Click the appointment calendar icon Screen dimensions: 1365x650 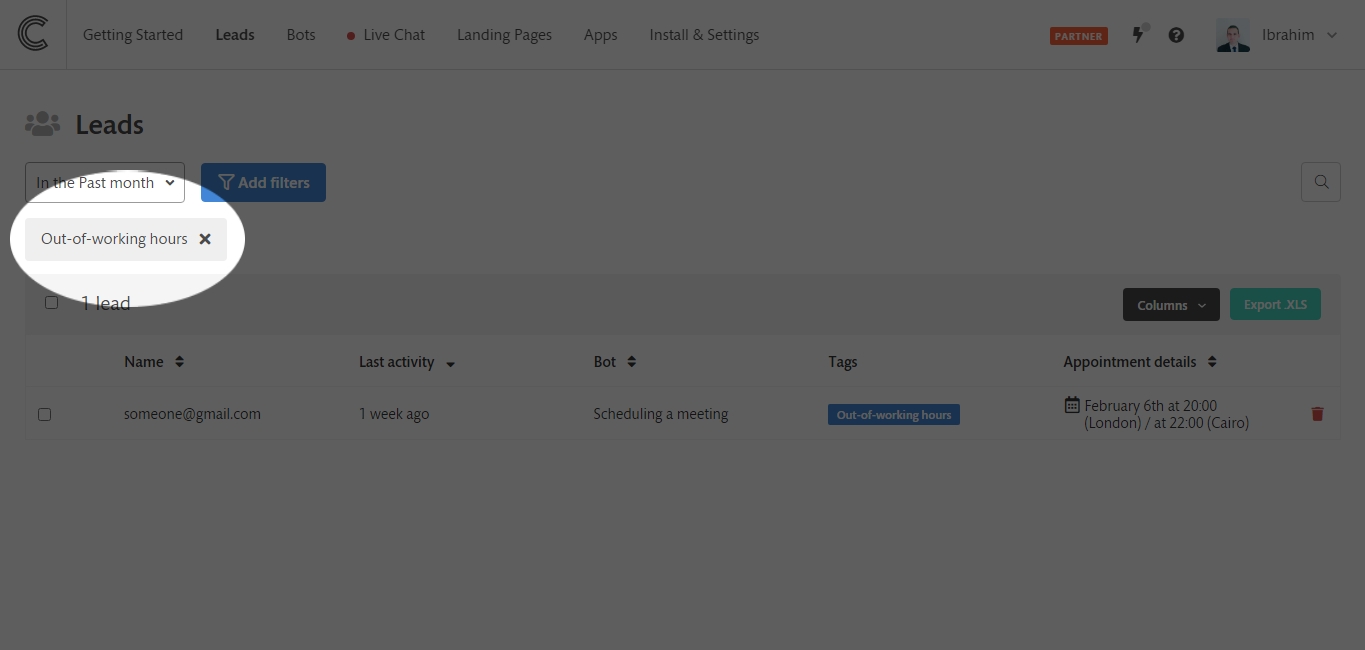[x=1072, y=405]
